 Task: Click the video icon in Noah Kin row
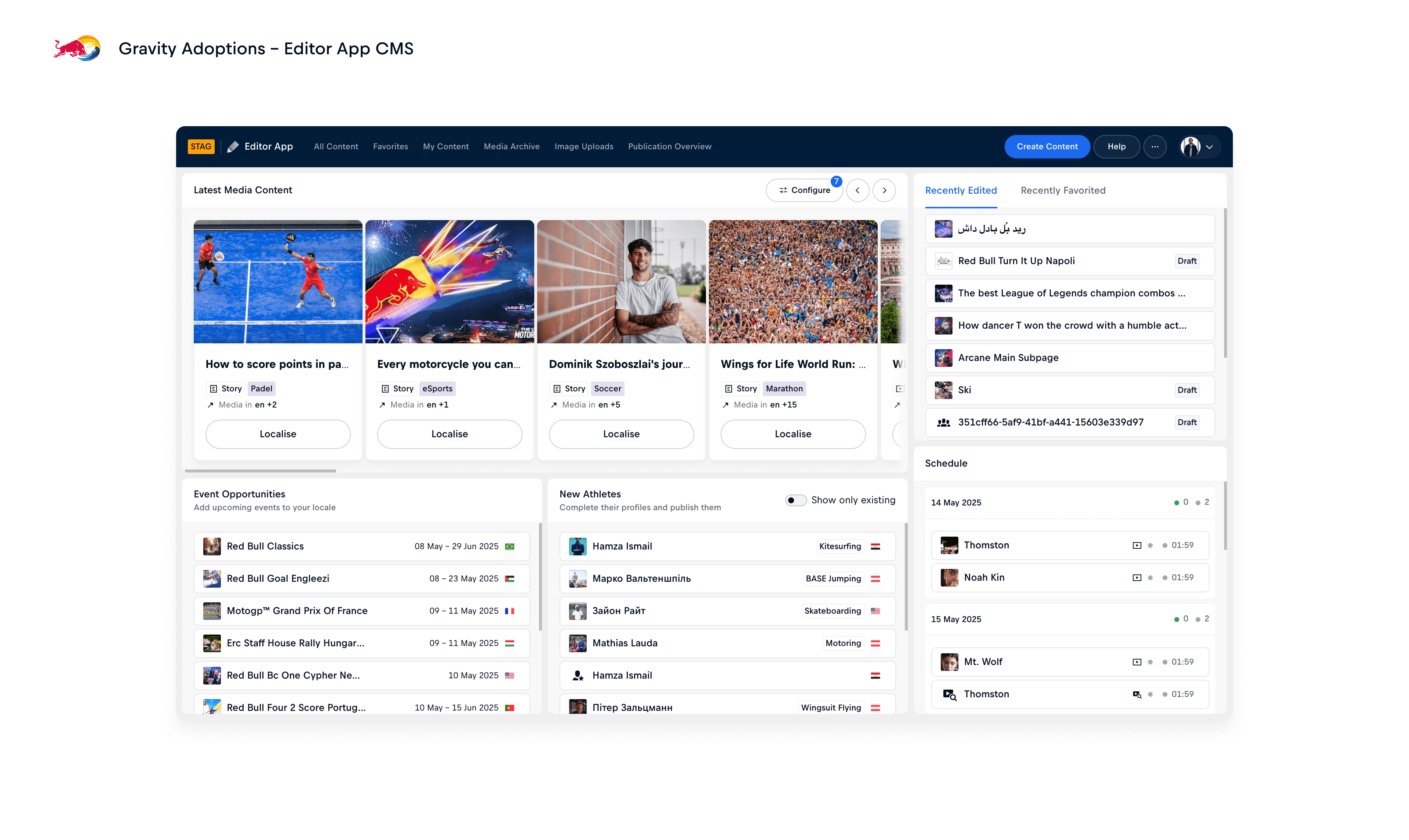(1137, 577)
